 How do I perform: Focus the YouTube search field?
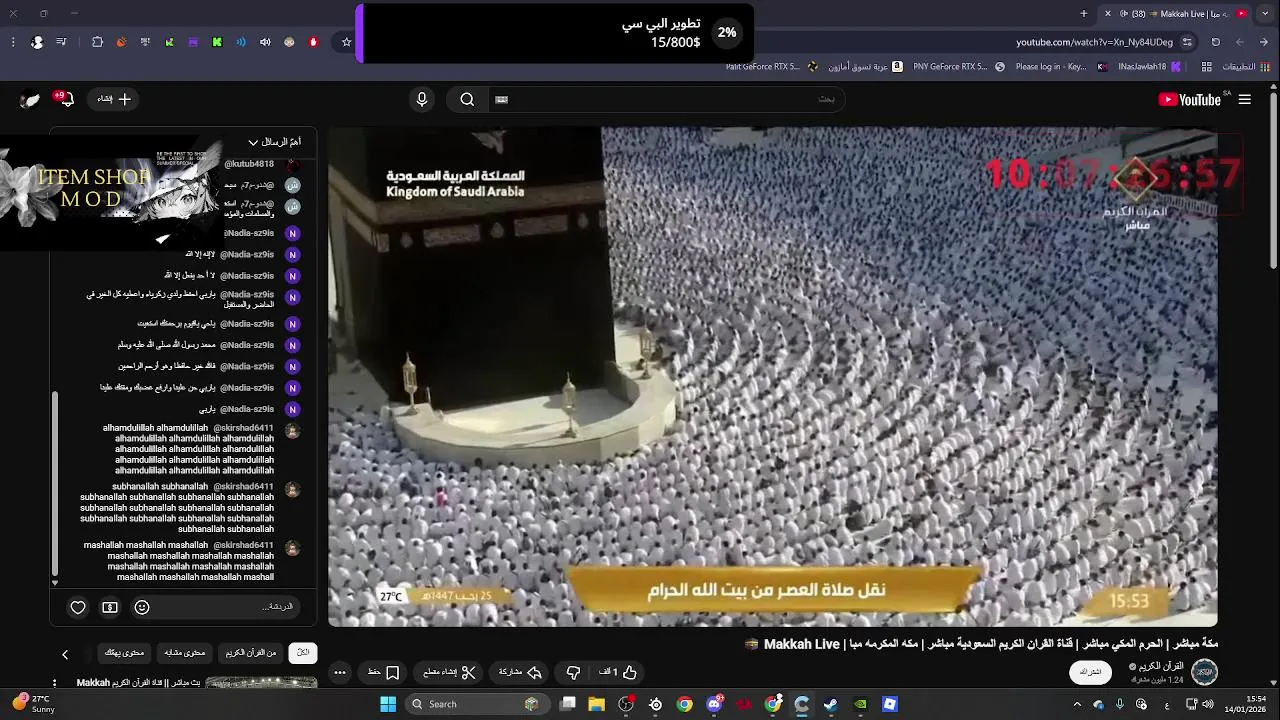[665, 99]
